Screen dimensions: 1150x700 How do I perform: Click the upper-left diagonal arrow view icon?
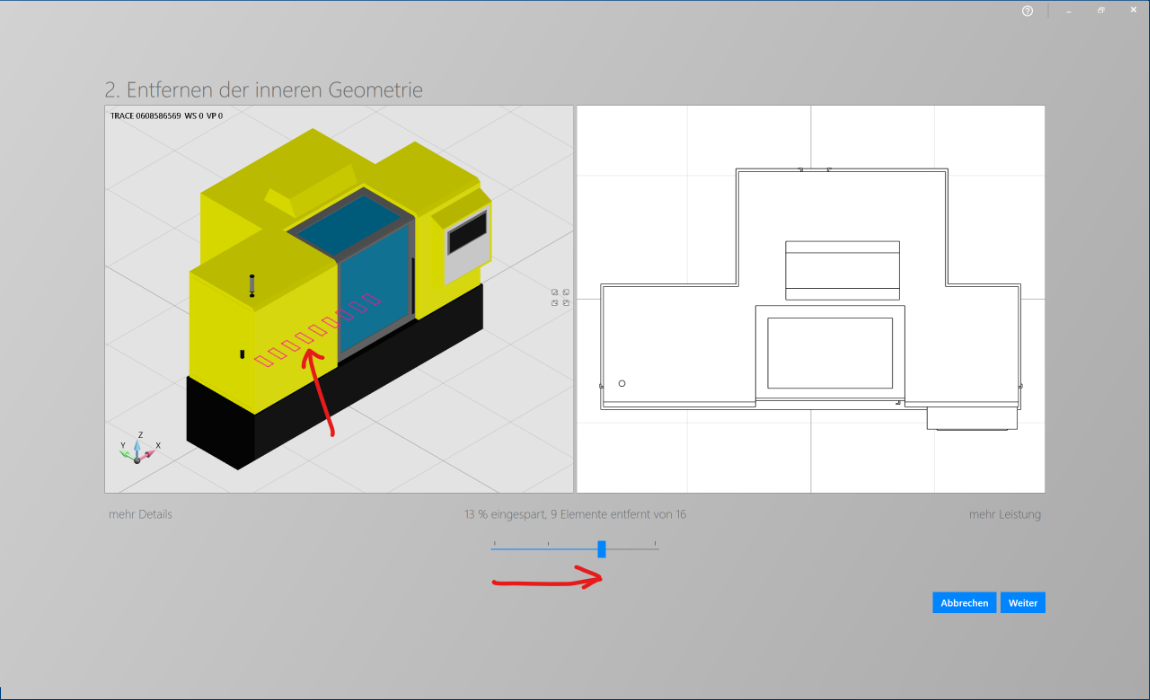[x=554, y=292]
